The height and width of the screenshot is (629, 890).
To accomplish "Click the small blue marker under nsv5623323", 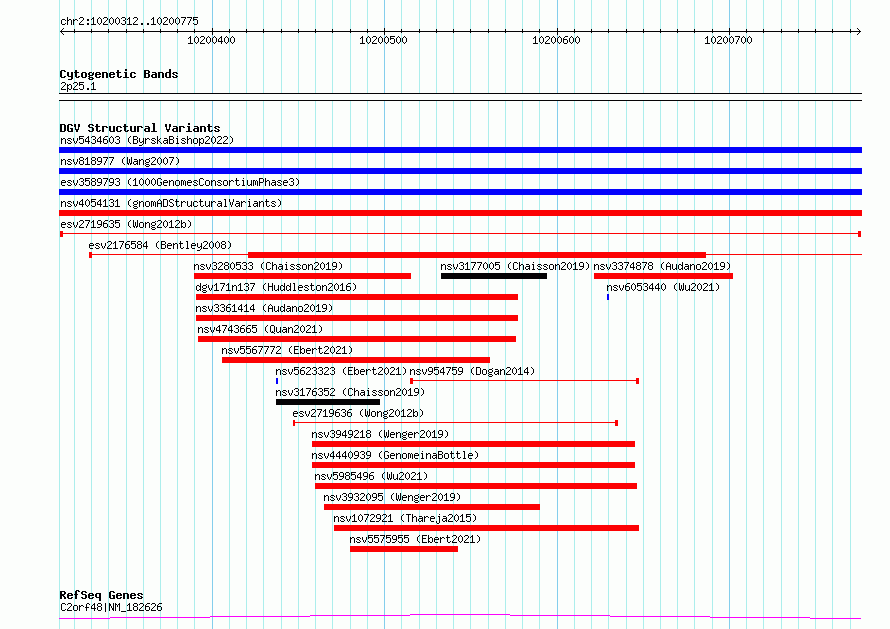I will click(277, 381).
